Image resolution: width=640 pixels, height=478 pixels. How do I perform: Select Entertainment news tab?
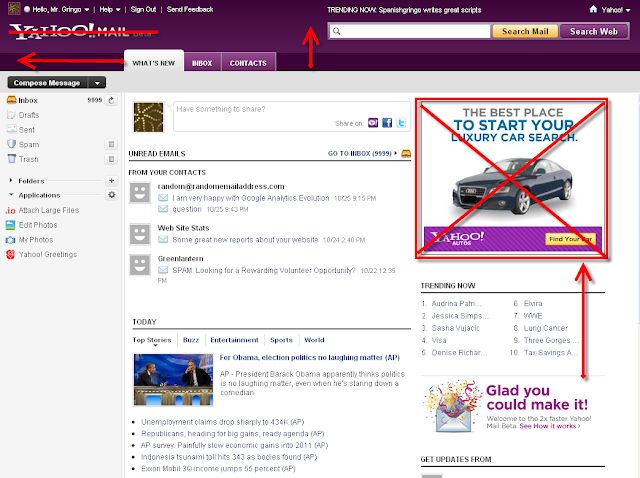point(234,340)
